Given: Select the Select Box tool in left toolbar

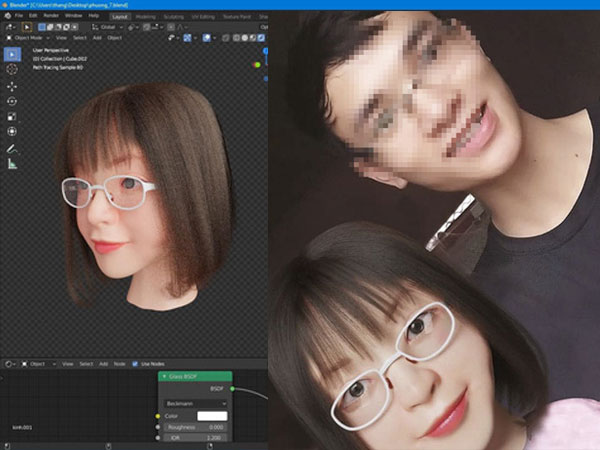Looking at the screenshot, I should [12, 54].
